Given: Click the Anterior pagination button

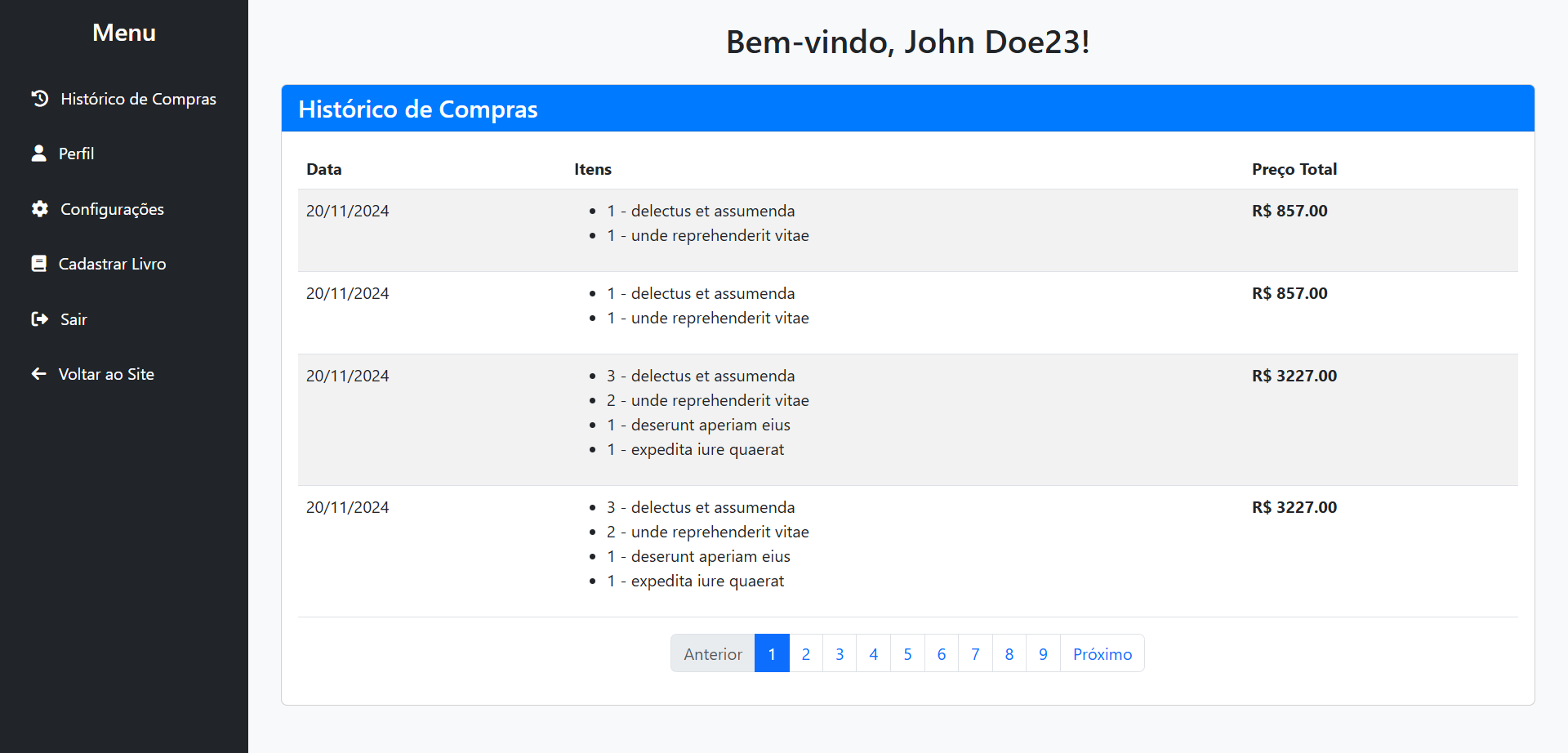Looking at the screenshot, I should point(712,653).
